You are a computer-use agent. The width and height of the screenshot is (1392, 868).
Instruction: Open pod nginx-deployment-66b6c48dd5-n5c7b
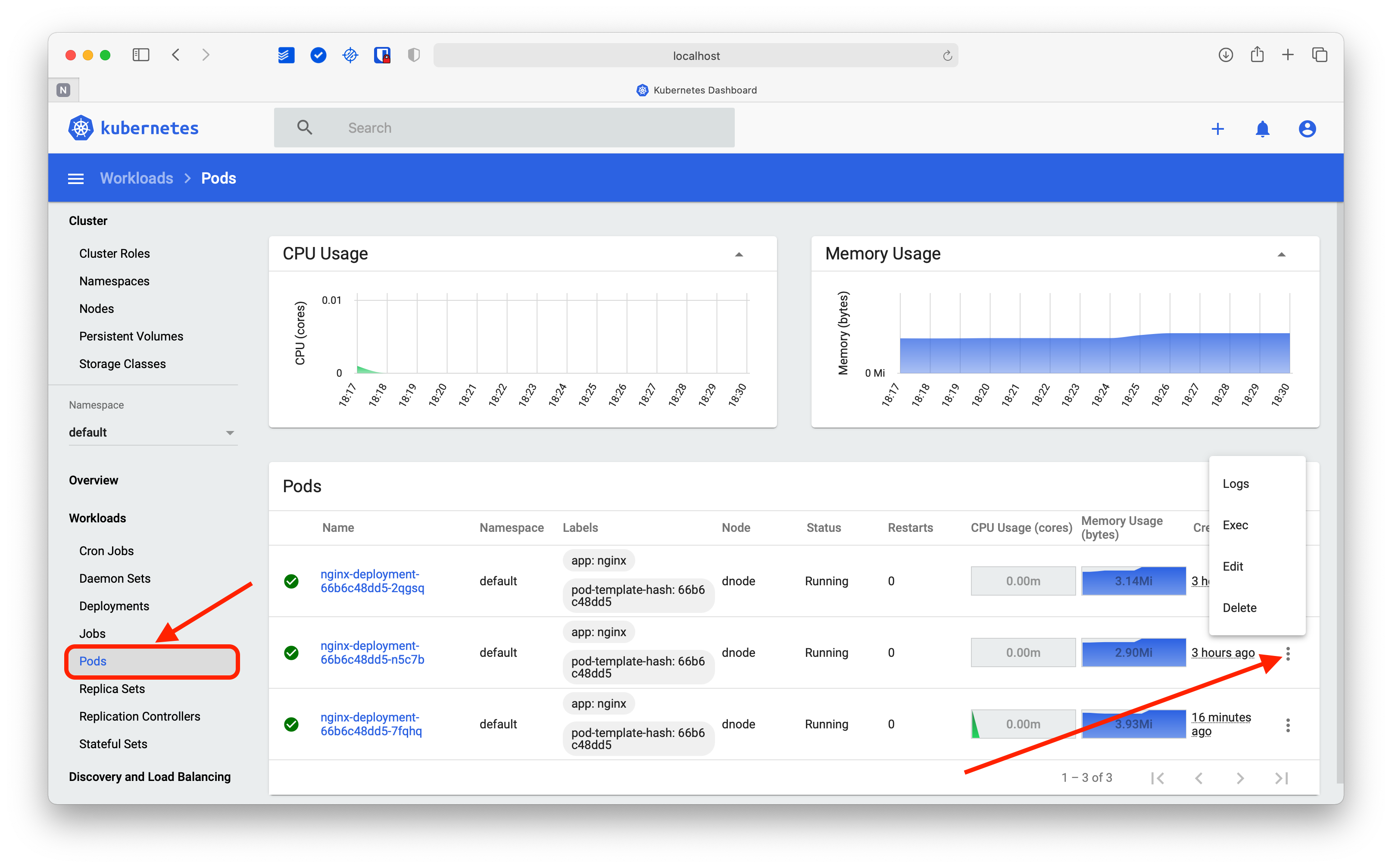(x=372, y=653)
